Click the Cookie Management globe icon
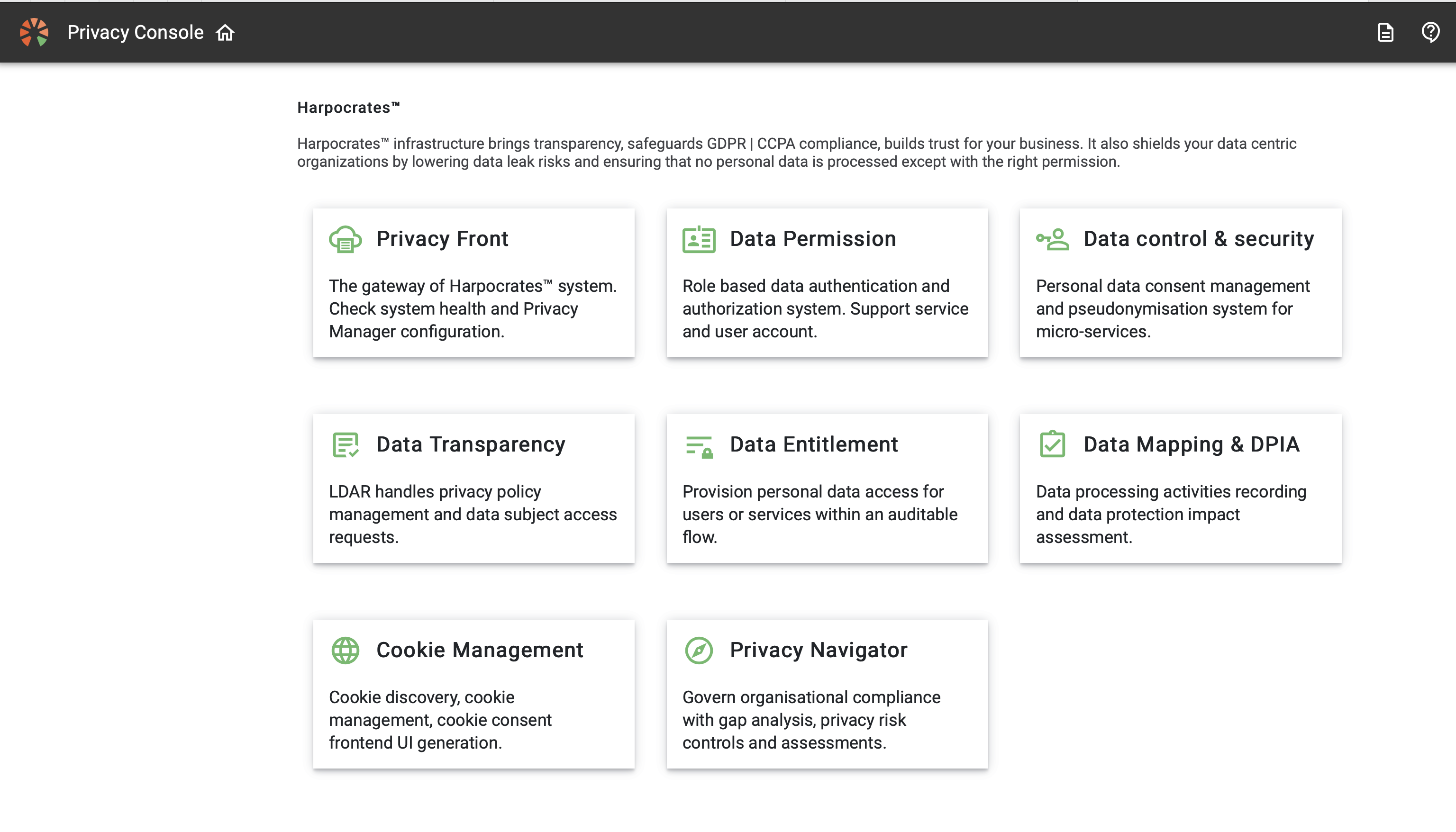 coord(345,650)
